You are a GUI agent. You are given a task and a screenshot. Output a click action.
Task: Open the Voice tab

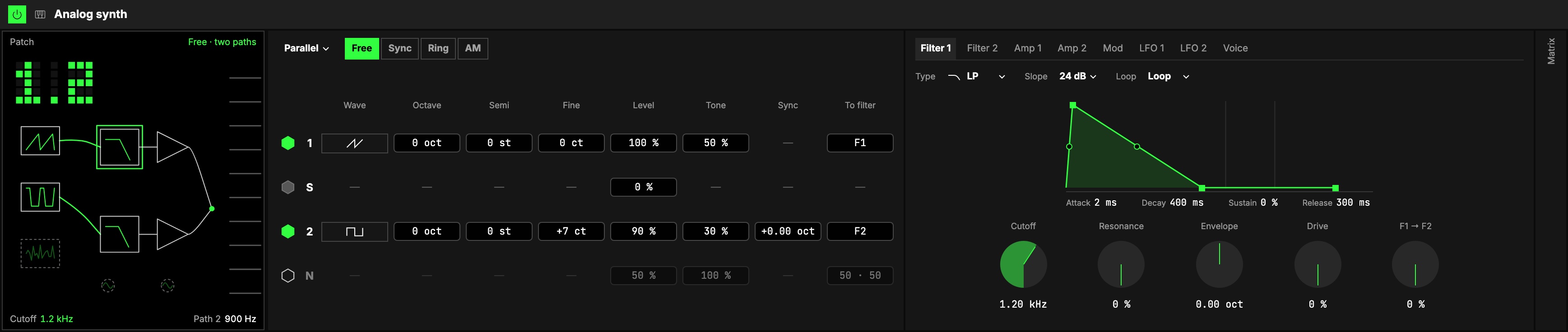[1235, 48]
